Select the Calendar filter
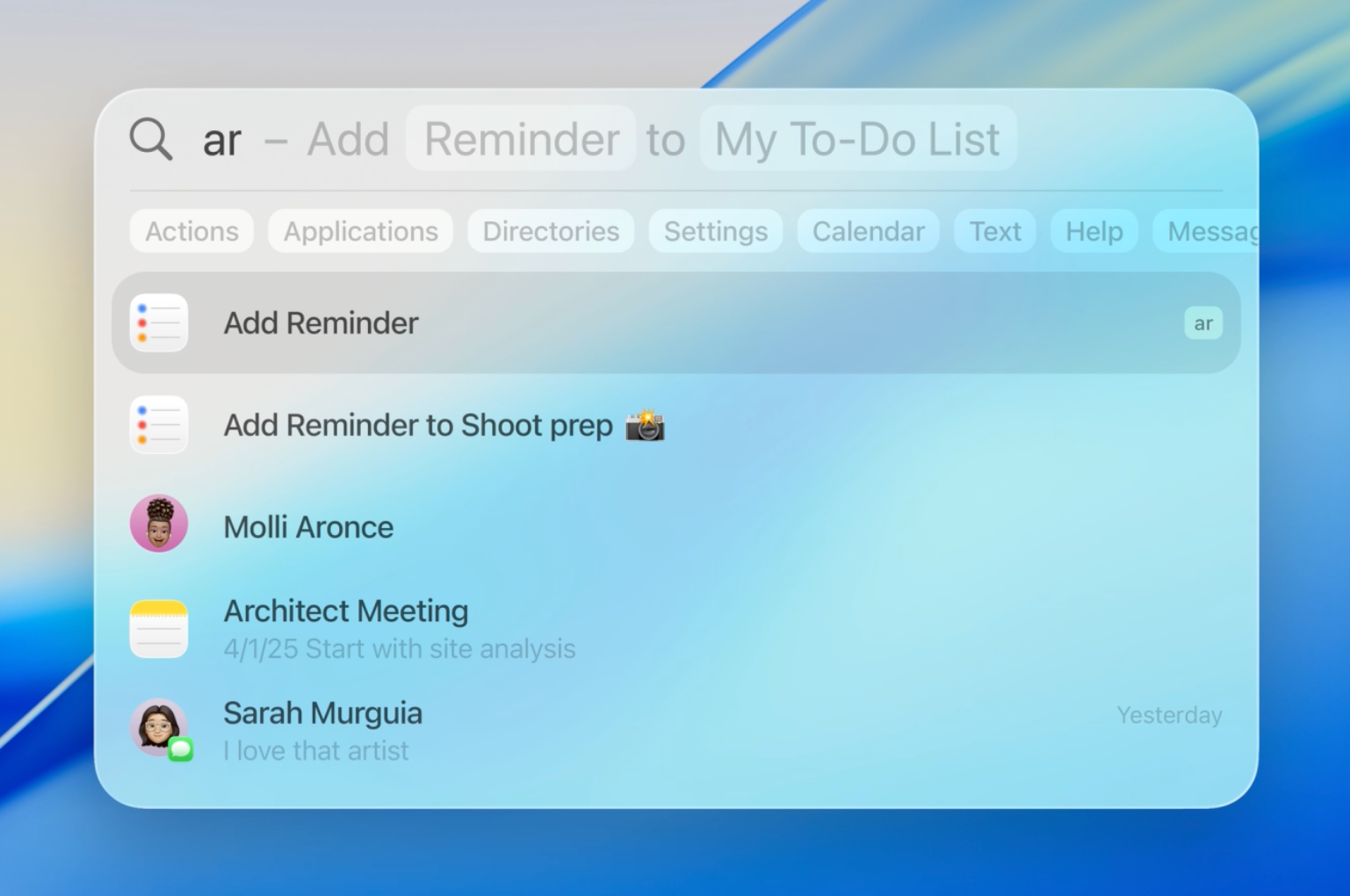 coord(869,231)
